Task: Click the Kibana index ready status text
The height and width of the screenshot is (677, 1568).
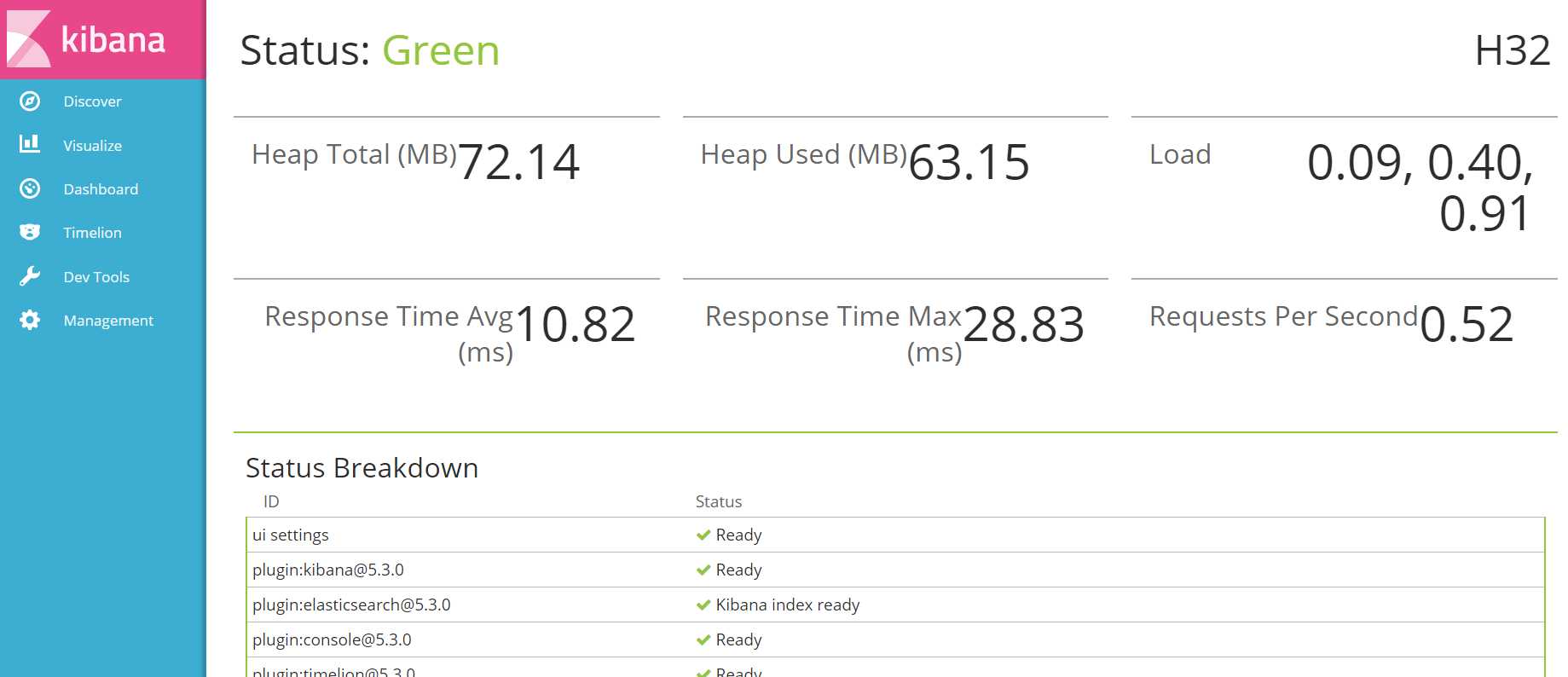Action: tap(788, 605)
